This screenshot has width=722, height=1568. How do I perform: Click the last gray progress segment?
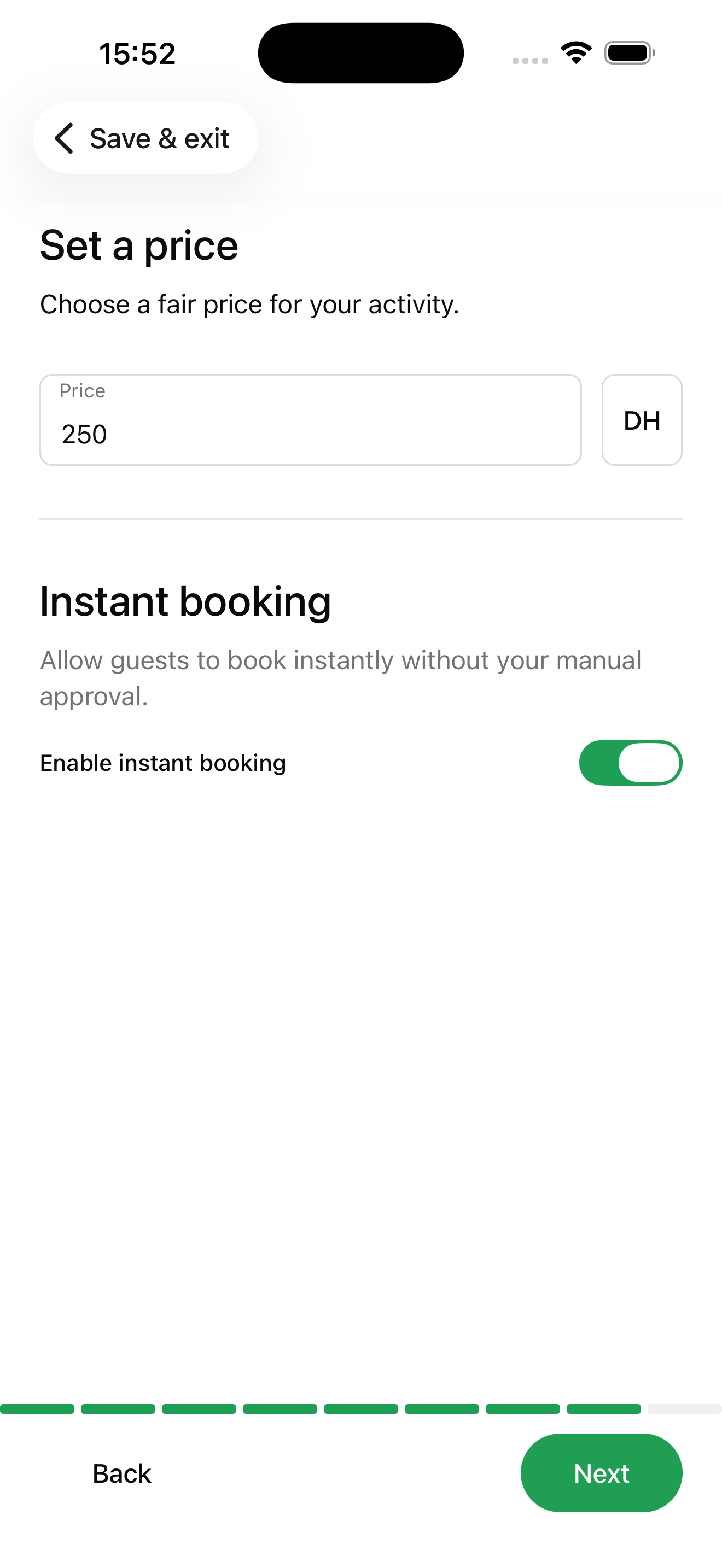[x=684, y=1408]
